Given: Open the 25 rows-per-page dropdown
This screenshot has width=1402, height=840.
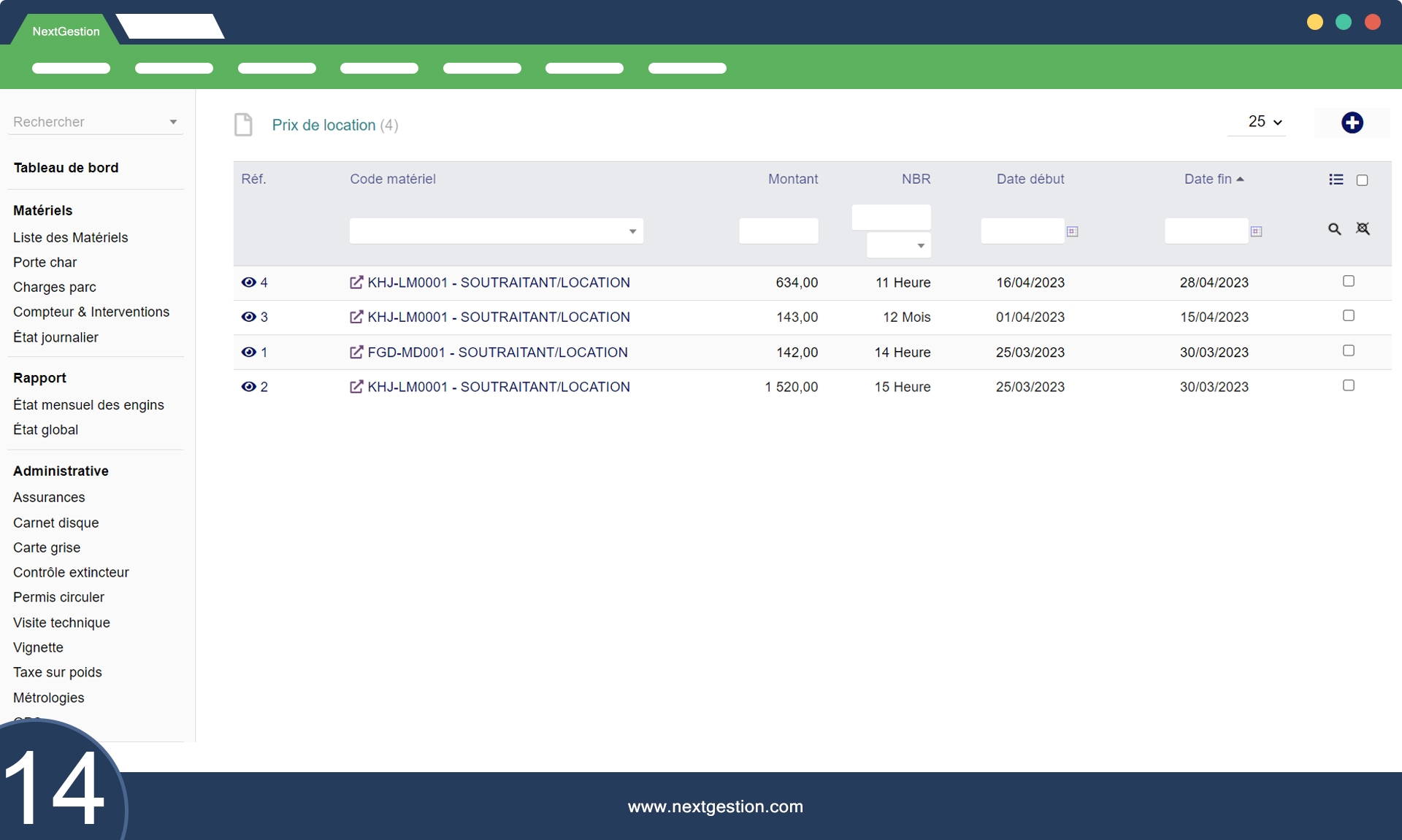Looking at the screenshot, I should [1265, 122].
